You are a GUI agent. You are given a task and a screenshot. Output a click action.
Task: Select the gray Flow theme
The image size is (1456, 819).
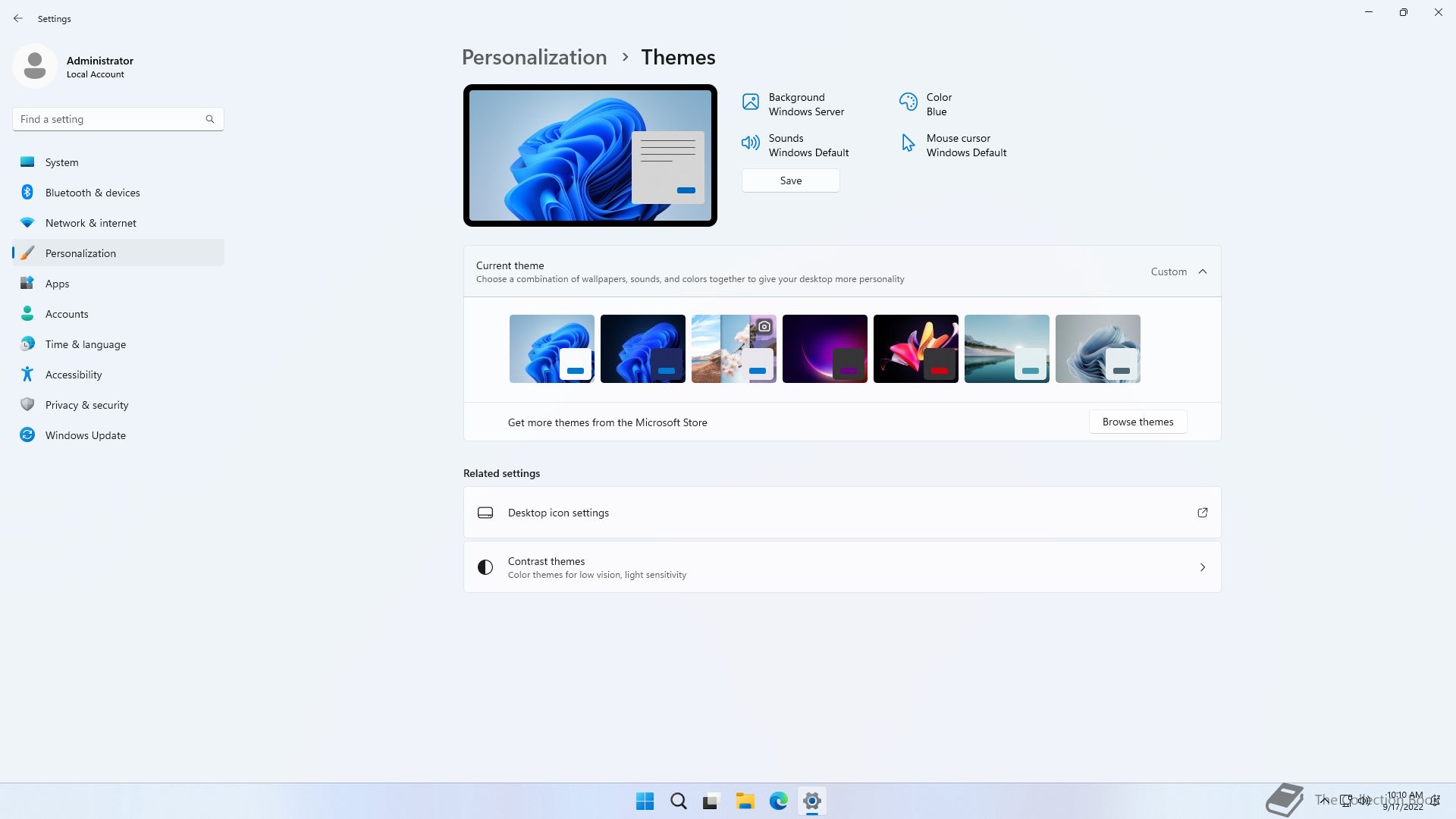pyautogui.click(x=1098, y=349)
